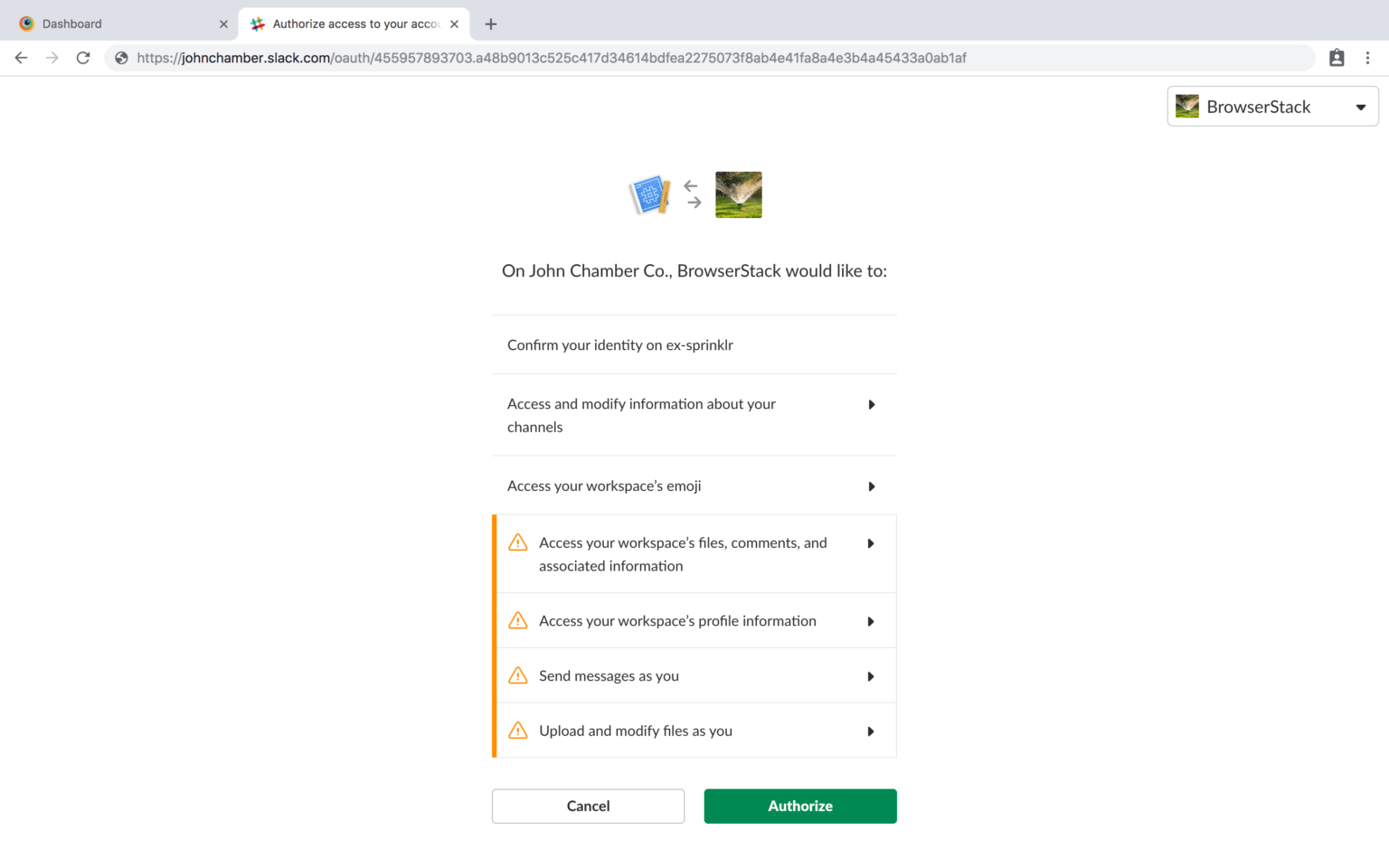
Task: Click inside the address bar URL field
Action: point(543,57)
